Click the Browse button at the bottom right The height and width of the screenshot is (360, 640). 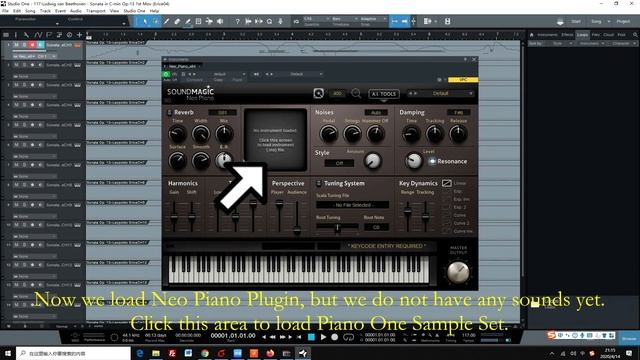point(629,338)
